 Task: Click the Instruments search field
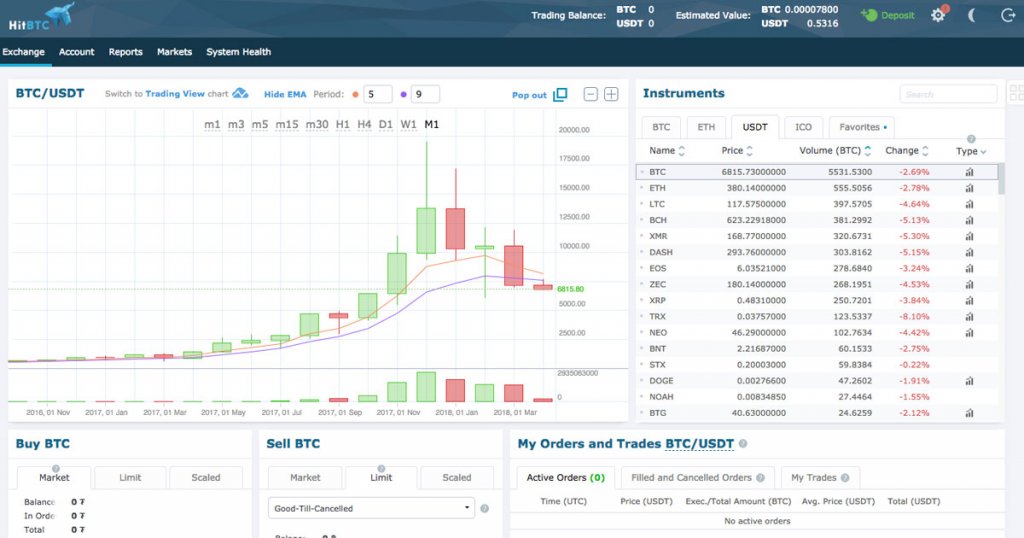point(948,94)
